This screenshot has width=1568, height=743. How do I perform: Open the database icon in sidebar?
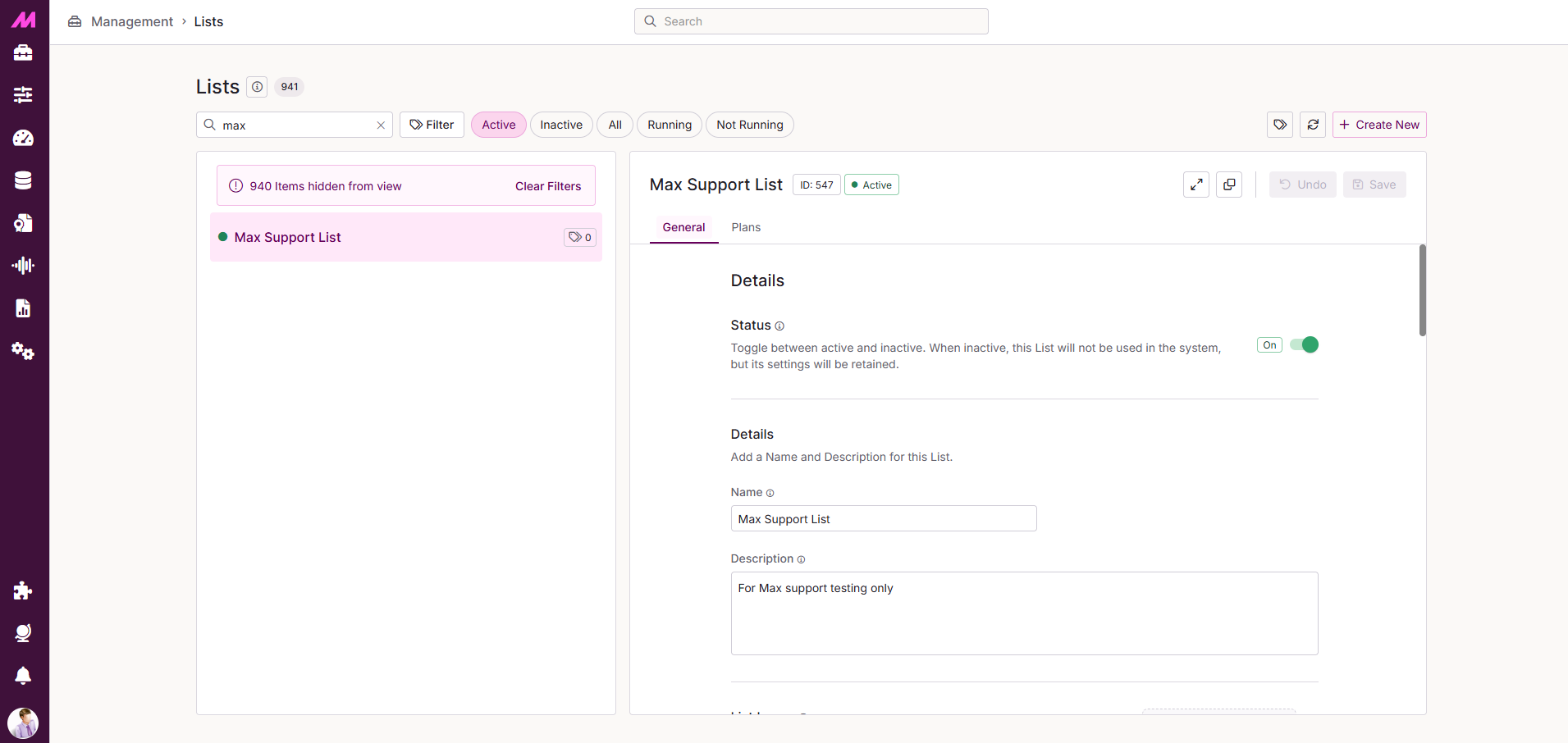23,180
